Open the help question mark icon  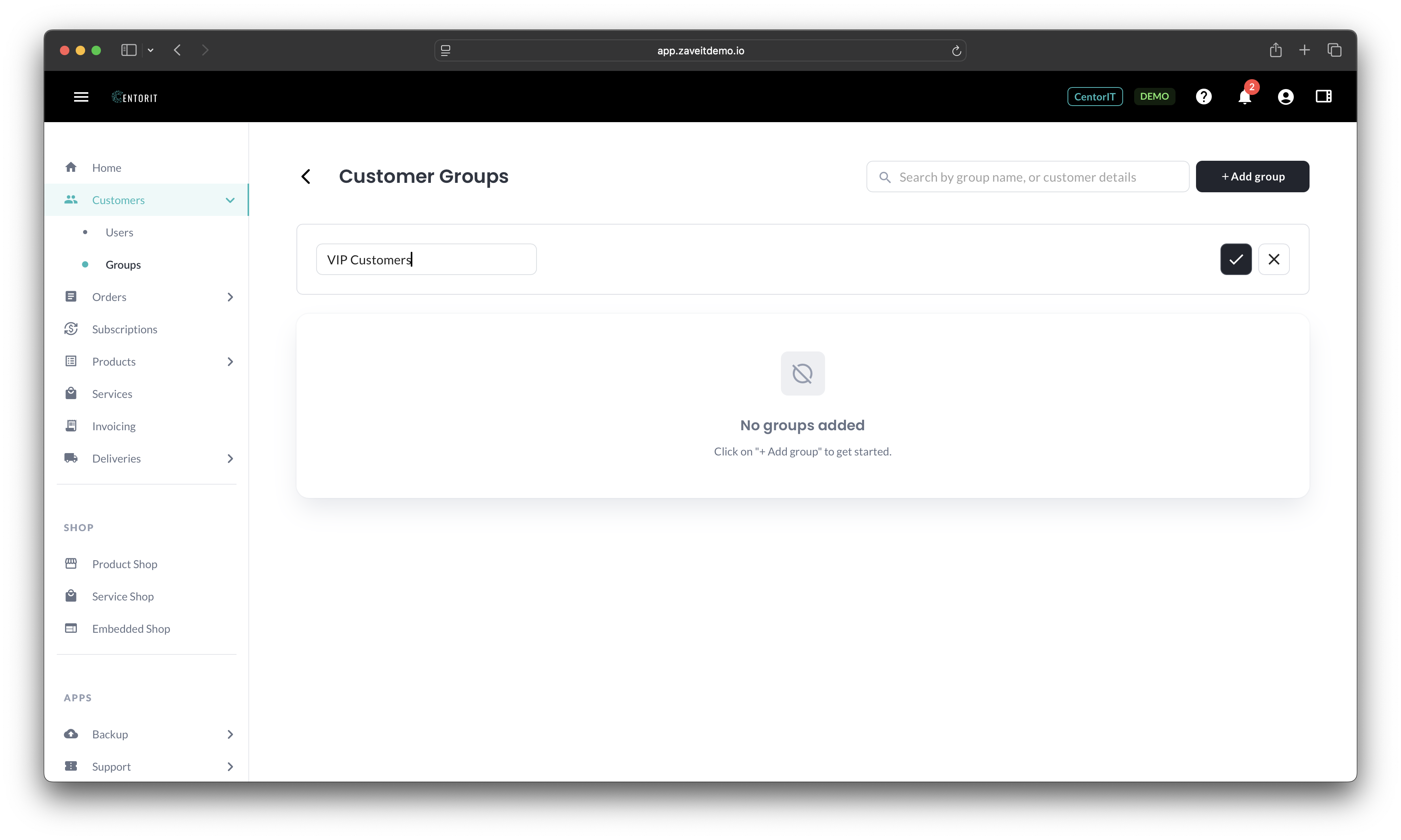(x=1204, y=97)
